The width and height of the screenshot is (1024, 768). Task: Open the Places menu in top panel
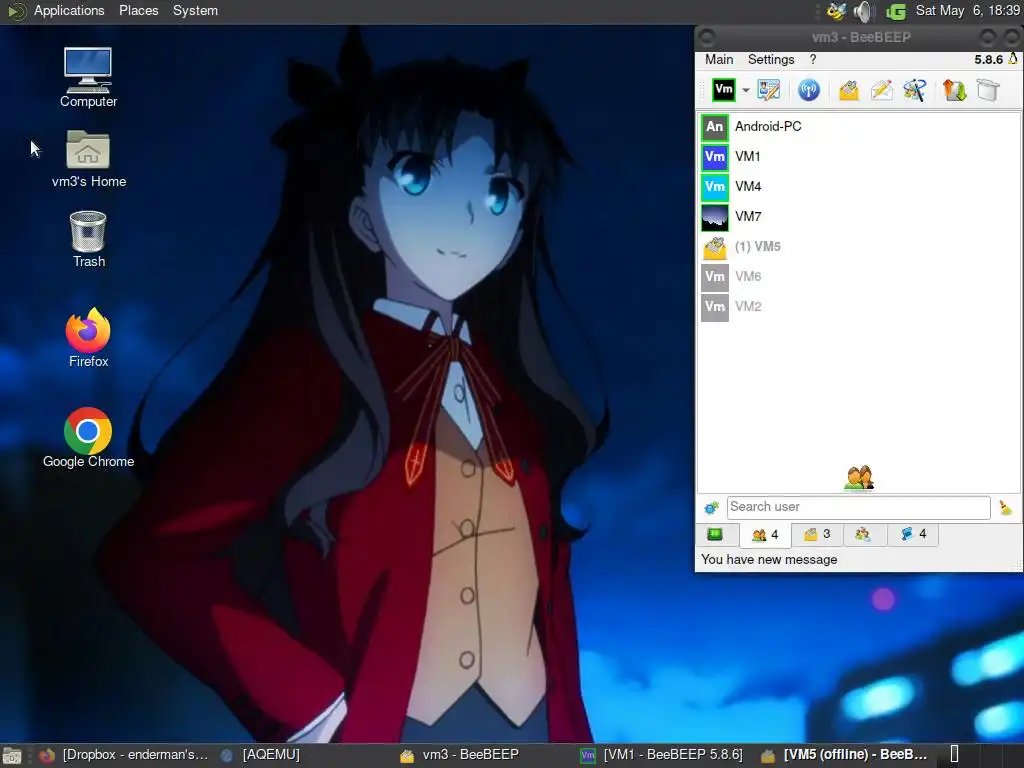(x=138, y=10)
